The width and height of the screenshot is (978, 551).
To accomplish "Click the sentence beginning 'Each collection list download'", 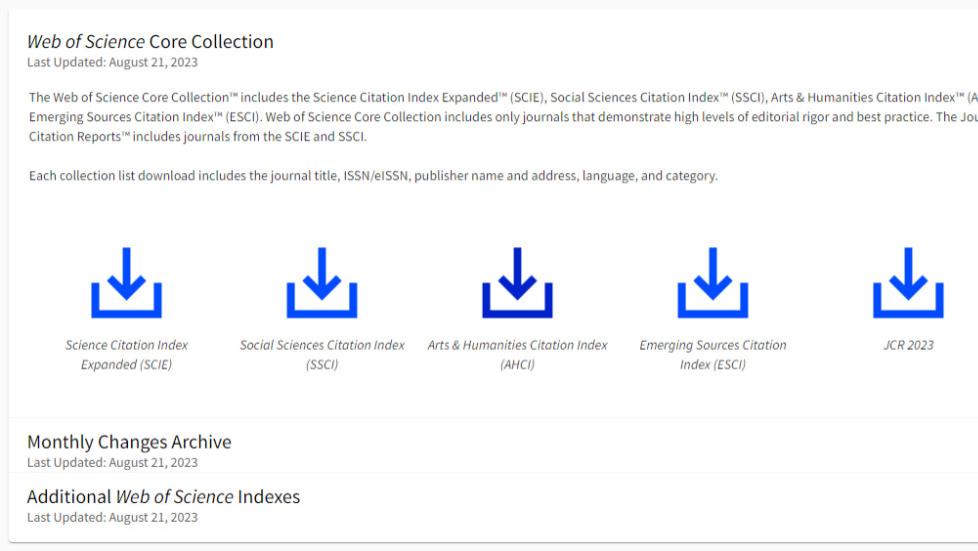I will tap(373, 176).
